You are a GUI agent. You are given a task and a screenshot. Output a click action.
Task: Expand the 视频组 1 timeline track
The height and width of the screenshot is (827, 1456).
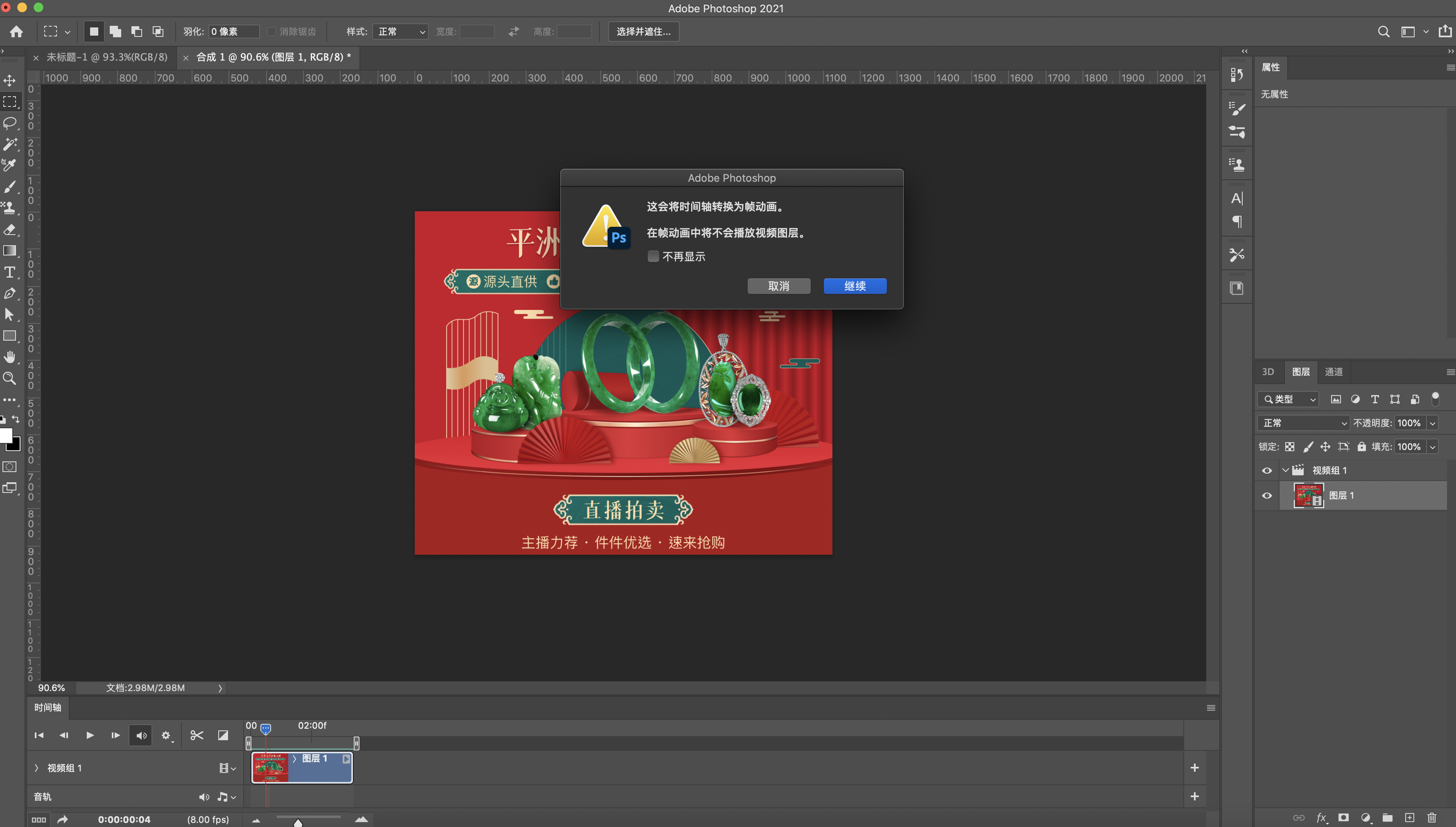[x=36, y=768]
